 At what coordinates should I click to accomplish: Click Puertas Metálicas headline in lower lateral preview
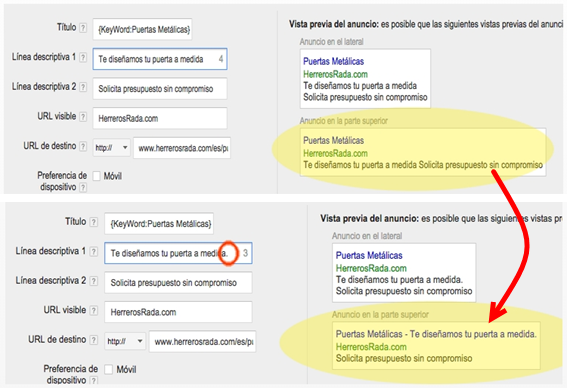[369, 255]
